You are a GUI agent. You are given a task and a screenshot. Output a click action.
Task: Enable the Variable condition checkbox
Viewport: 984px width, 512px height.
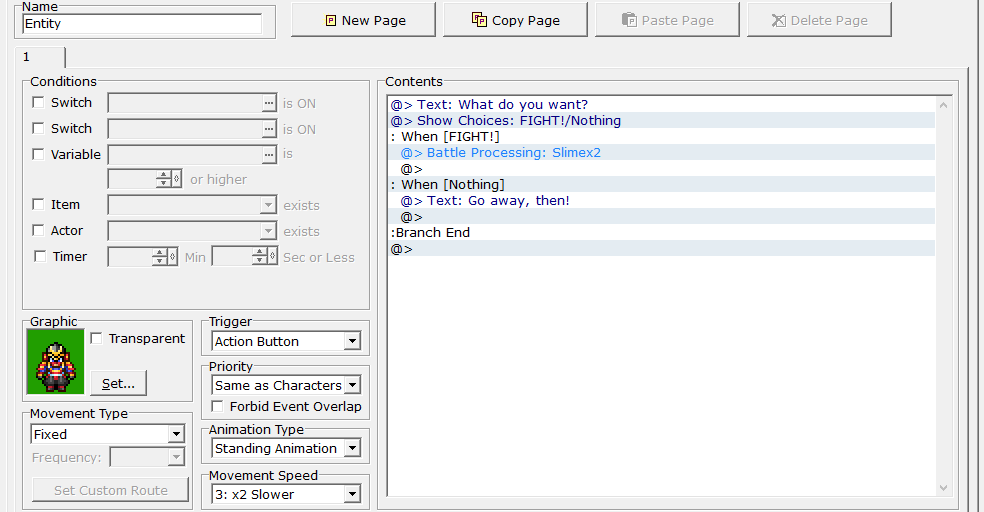point(39,155)
